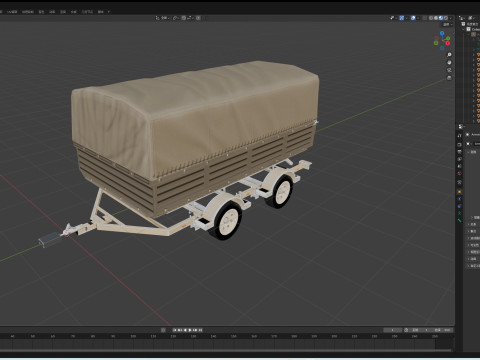This screenshot has height=360, width=480.
Task: Switch to the Shading workspace tab
Action: click(x=41, y=12)
